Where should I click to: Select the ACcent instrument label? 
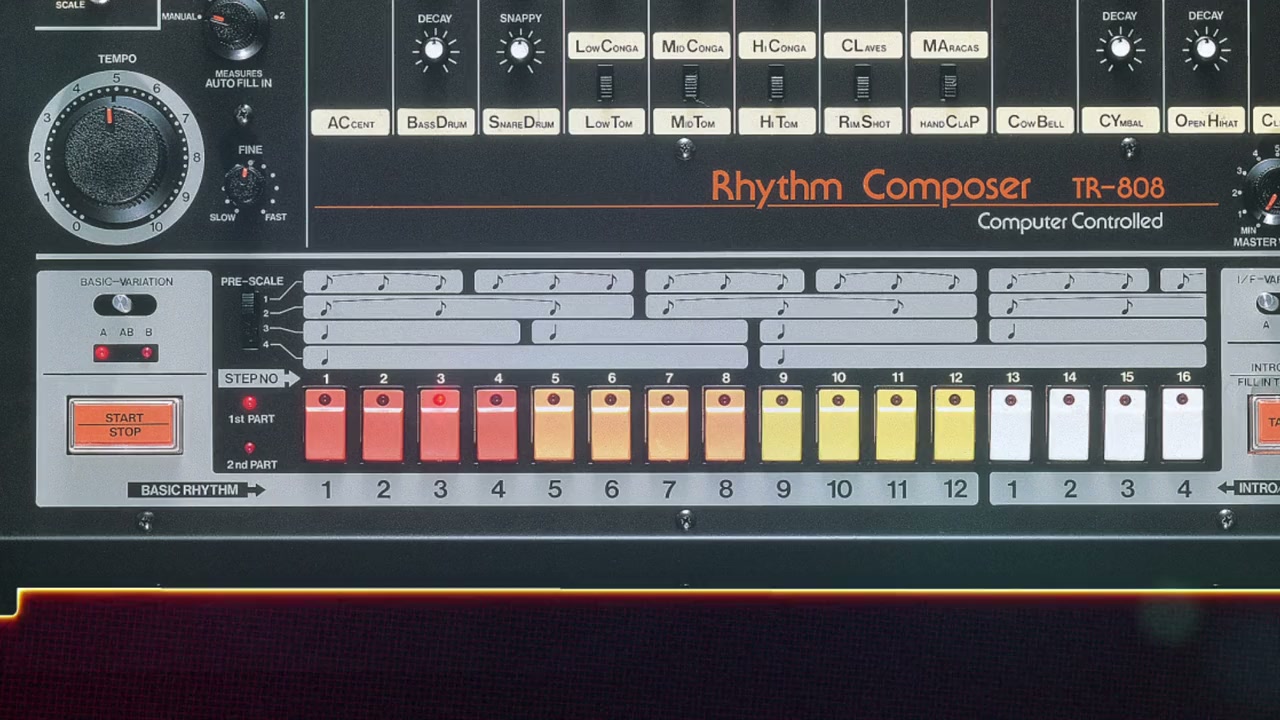351,122
